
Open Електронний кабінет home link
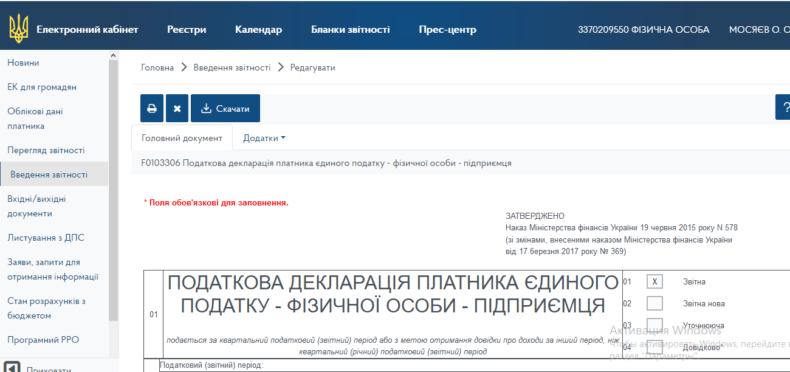point(87,30)
